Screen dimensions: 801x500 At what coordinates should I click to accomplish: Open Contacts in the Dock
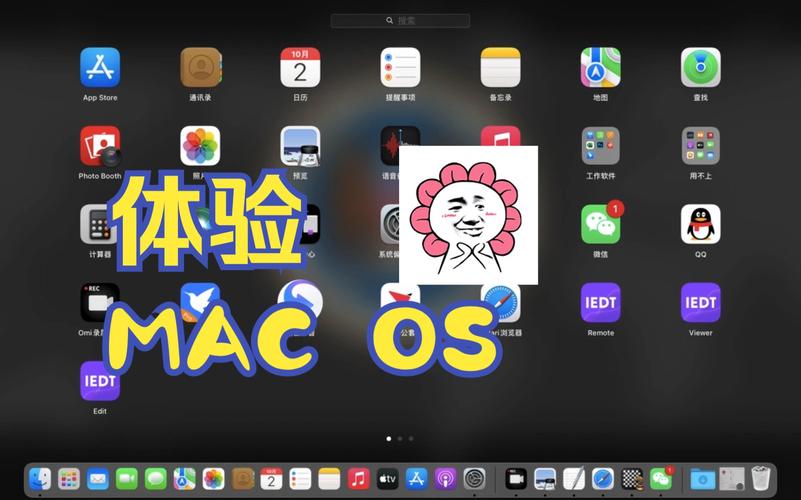click(x=243, y=479)
